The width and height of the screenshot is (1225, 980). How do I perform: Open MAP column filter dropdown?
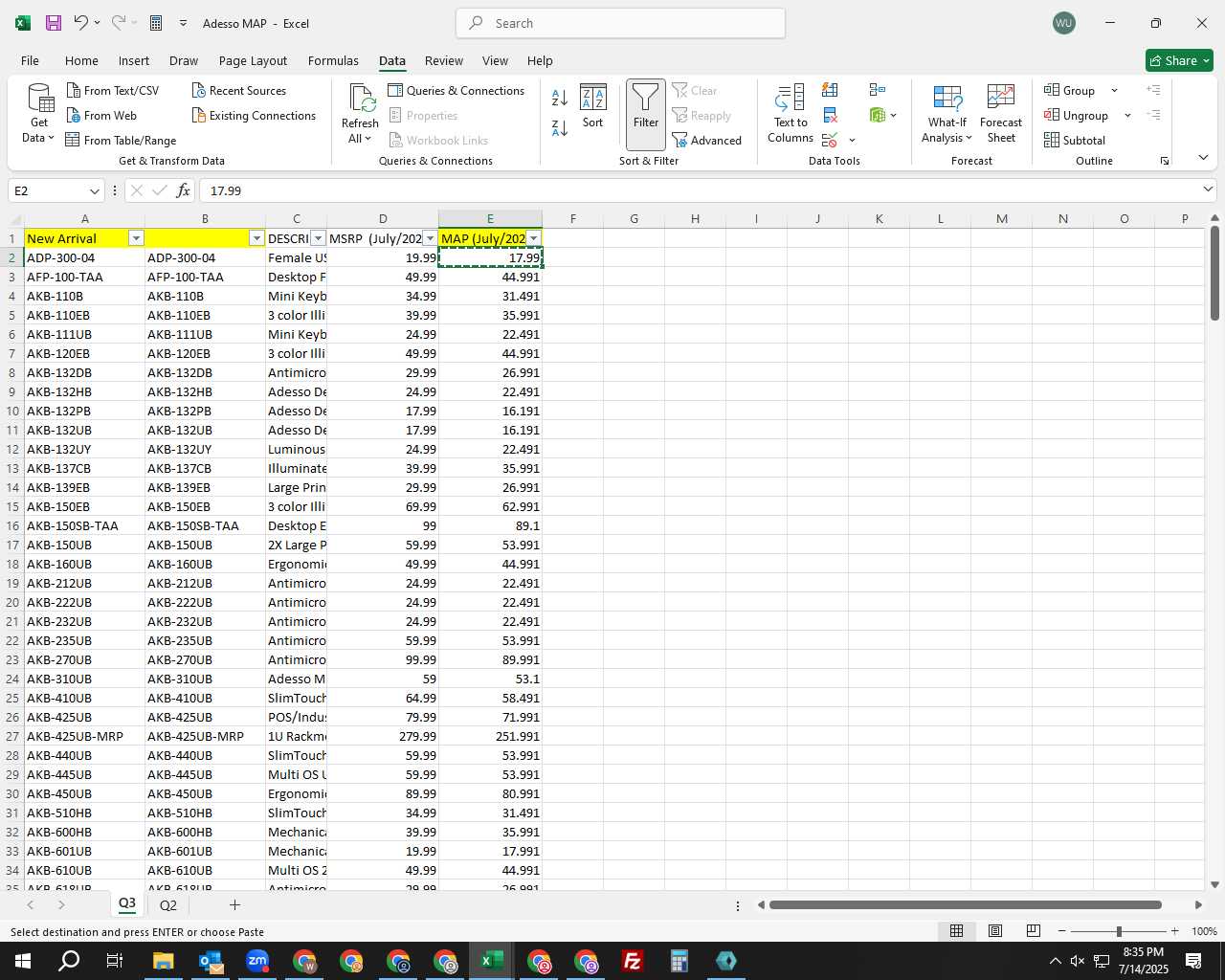(534, 238)
